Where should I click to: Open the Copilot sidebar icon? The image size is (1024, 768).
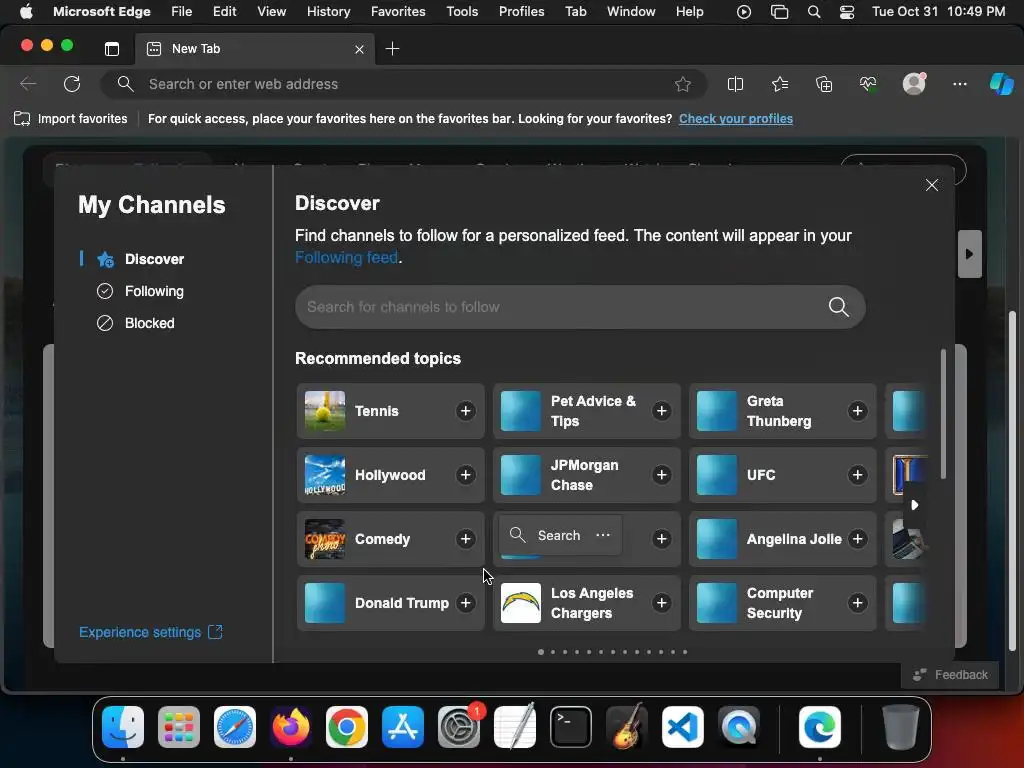tap(1001, 84)
